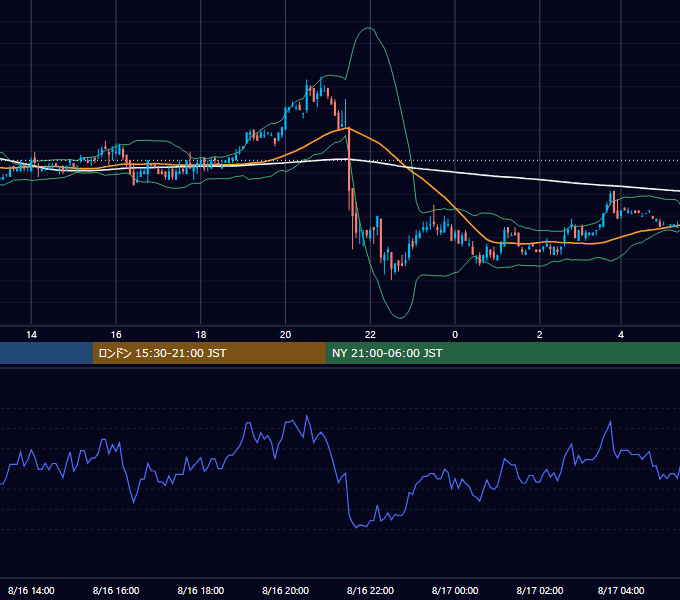Click the 16 hour label on price chart axis
Viewport: 680px width, 600px height.
[116, 335]
